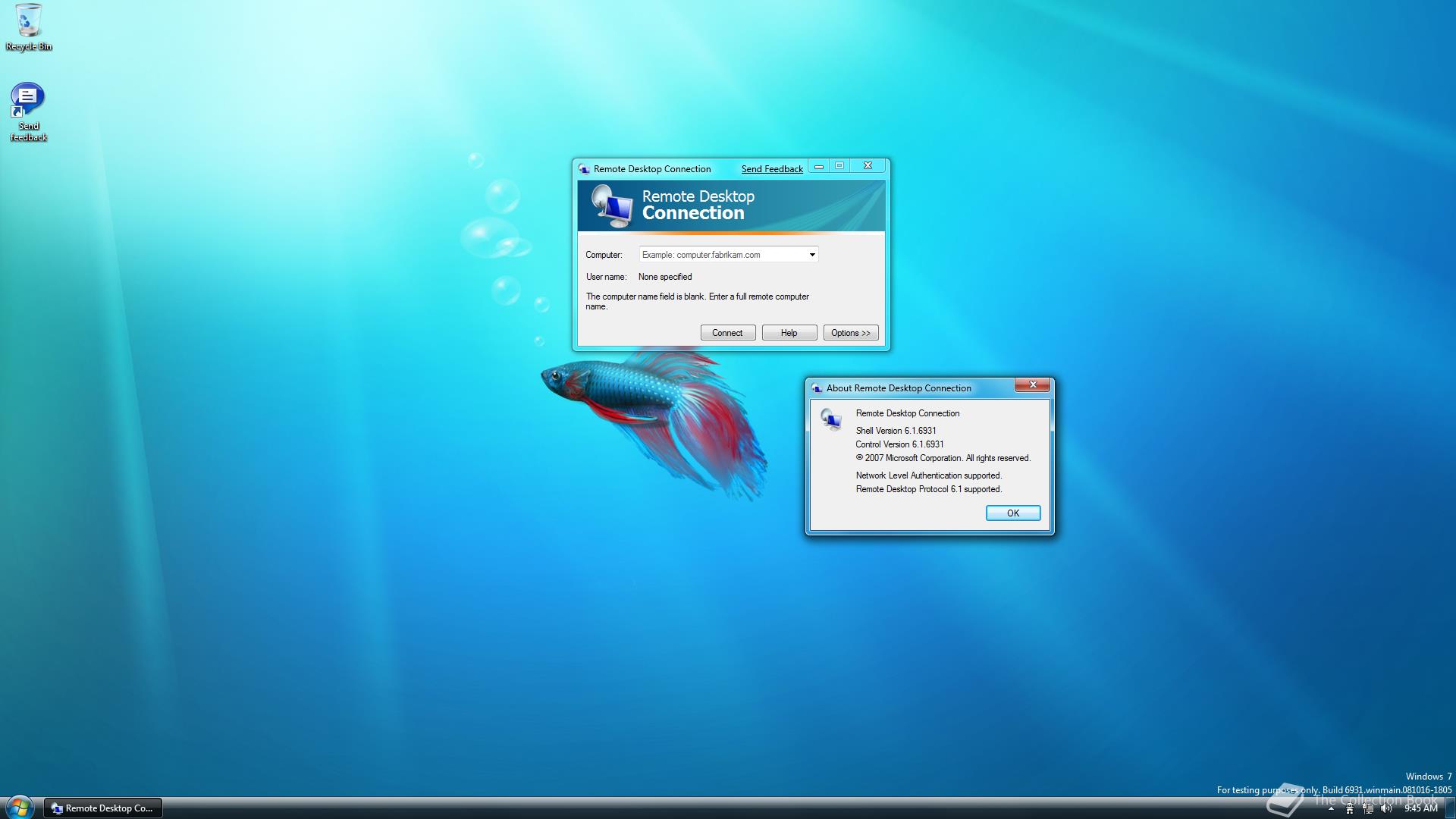Click the Show desktop button at taskbar end
The image size is (1456, 819).
coord(1450,808)
